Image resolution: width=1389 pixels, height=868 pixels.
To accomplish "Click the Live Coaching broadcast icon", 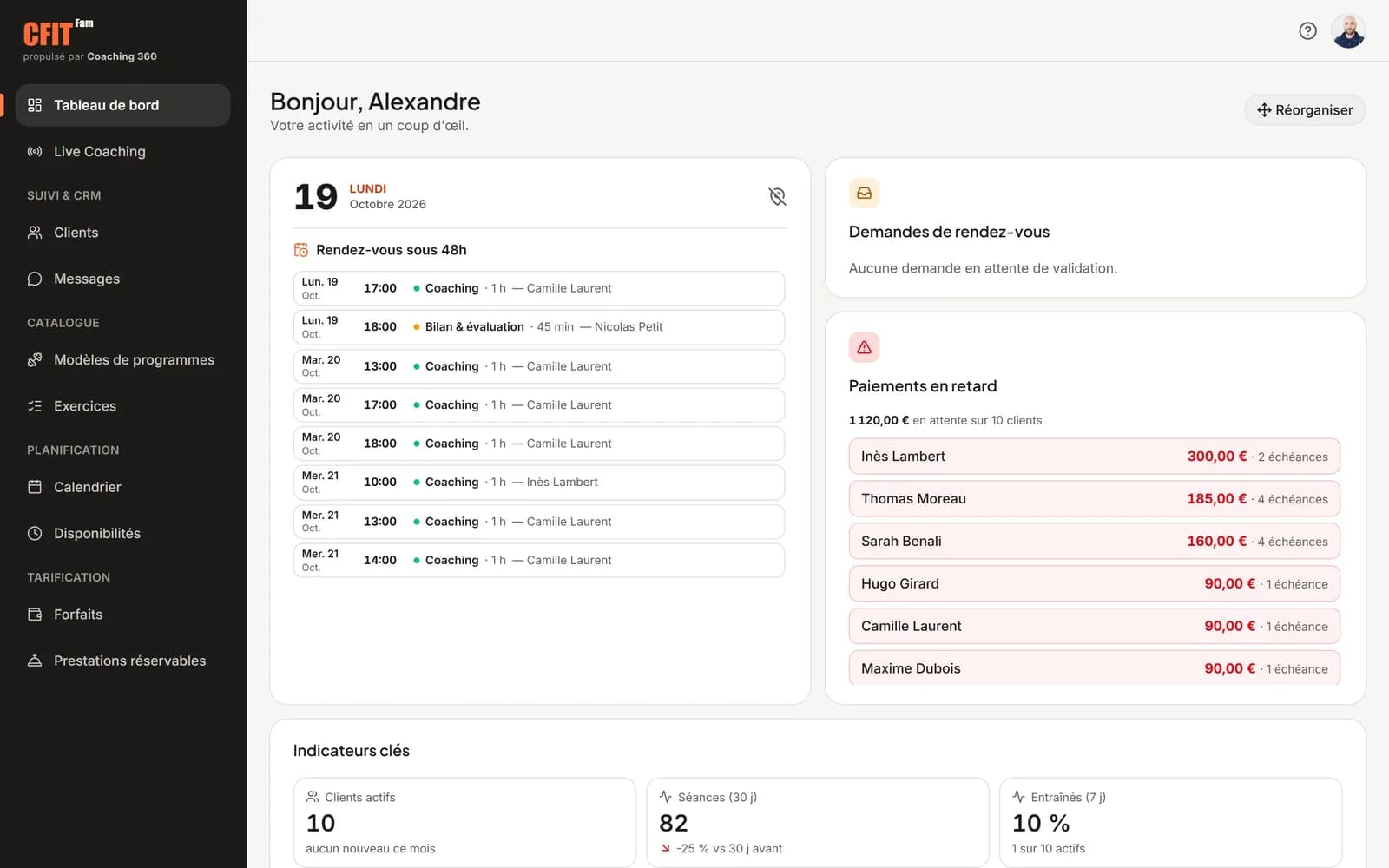I will click(35, 151).
